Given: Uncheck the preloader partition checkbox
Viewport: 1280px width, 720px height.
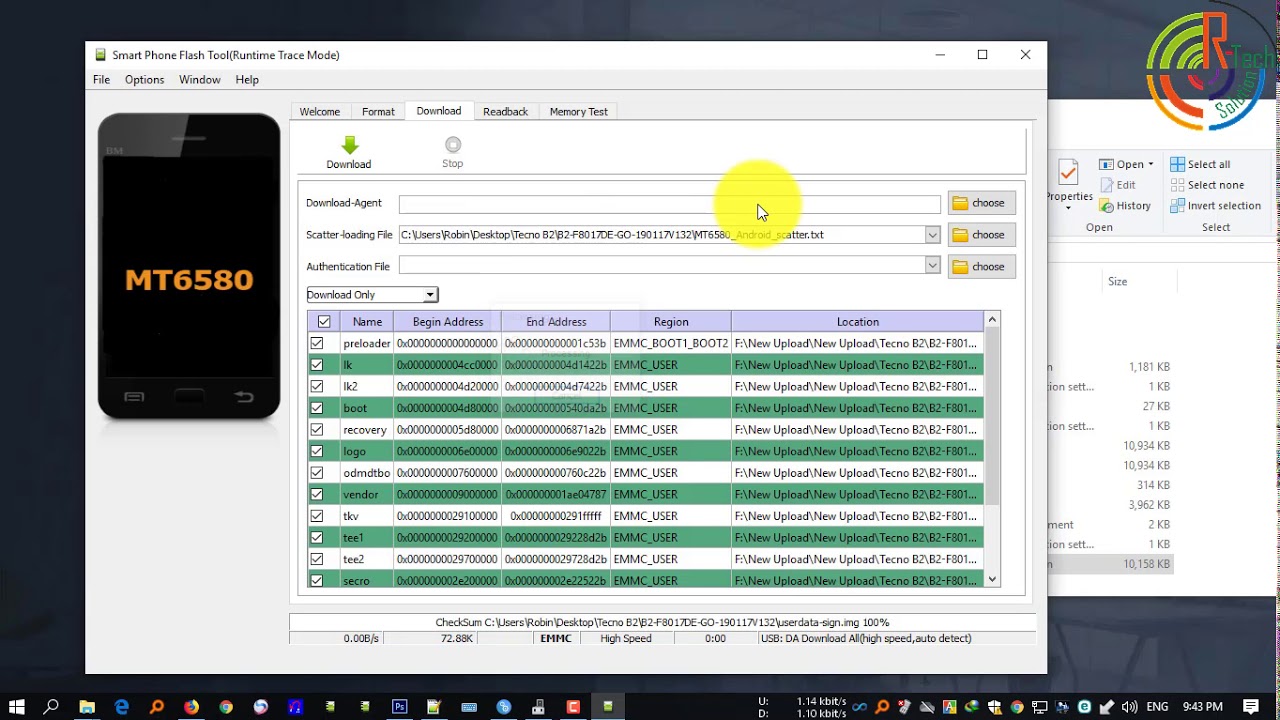Looking at the screenshot, I should 317,343.
